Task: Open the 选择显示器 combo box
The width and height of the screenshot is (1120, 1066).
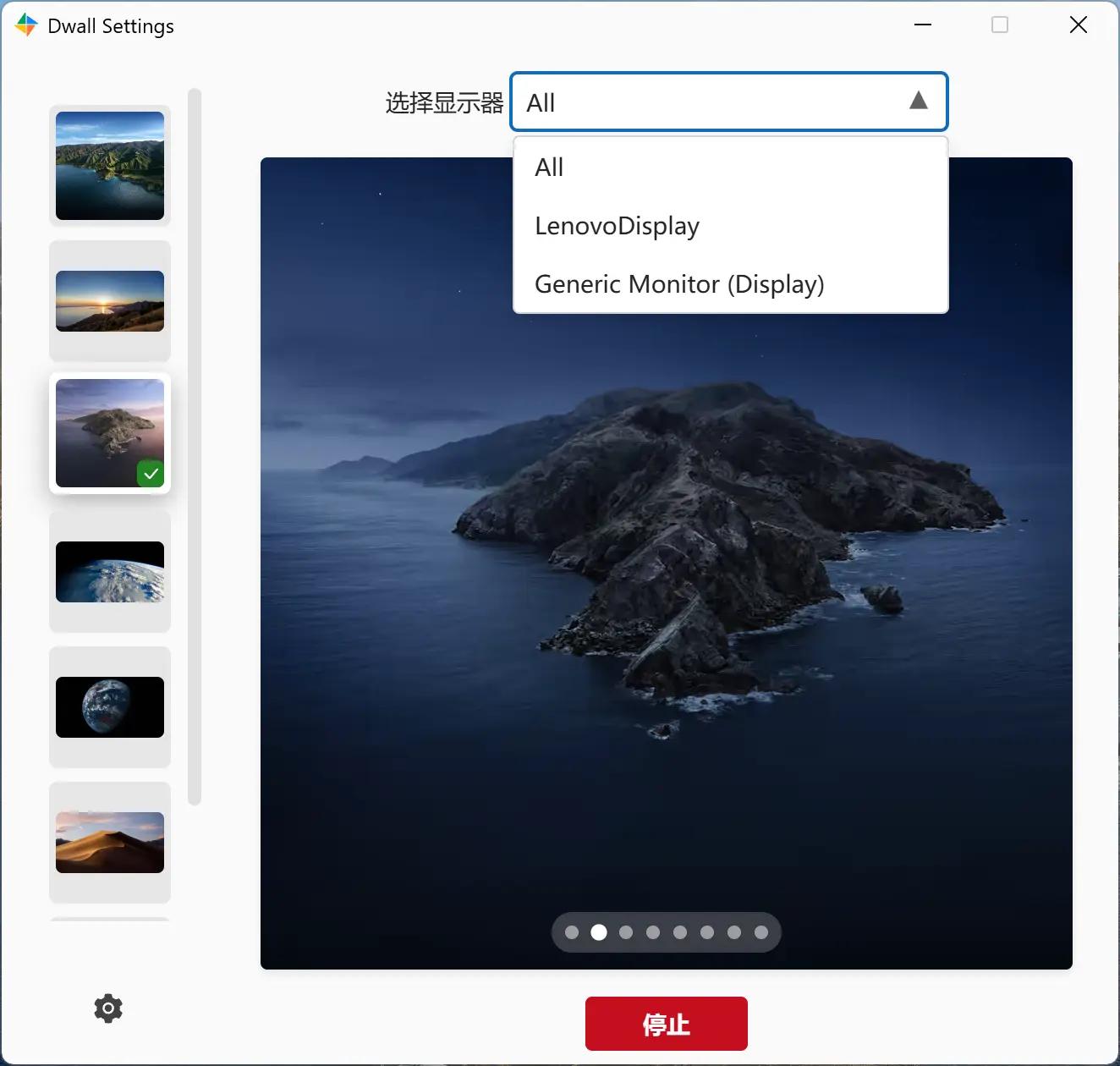Action: 729,102
